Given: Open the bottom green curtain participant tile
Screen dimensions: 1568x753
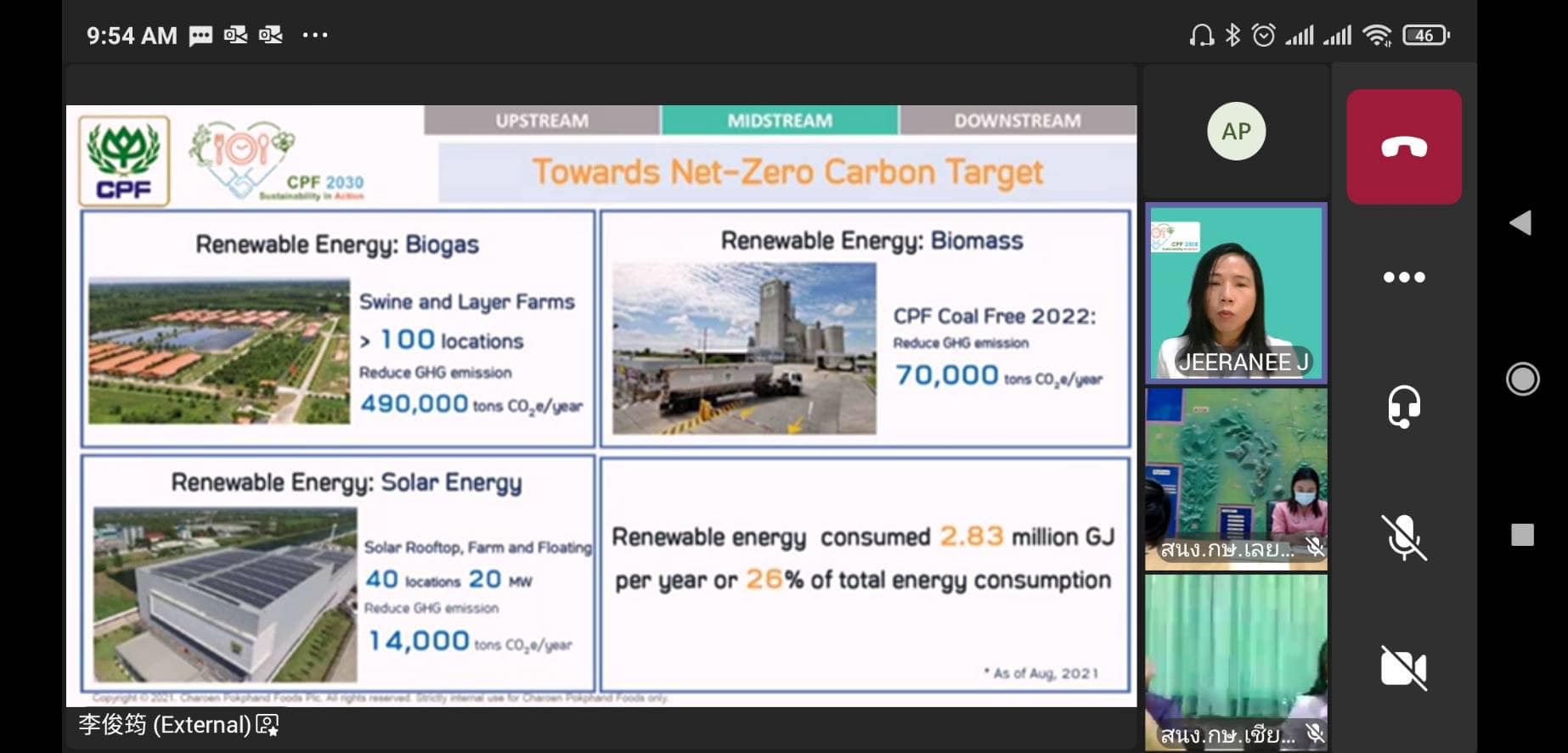Looking at the screenshot, I should pyautogui.click(x=1236, y=662).
